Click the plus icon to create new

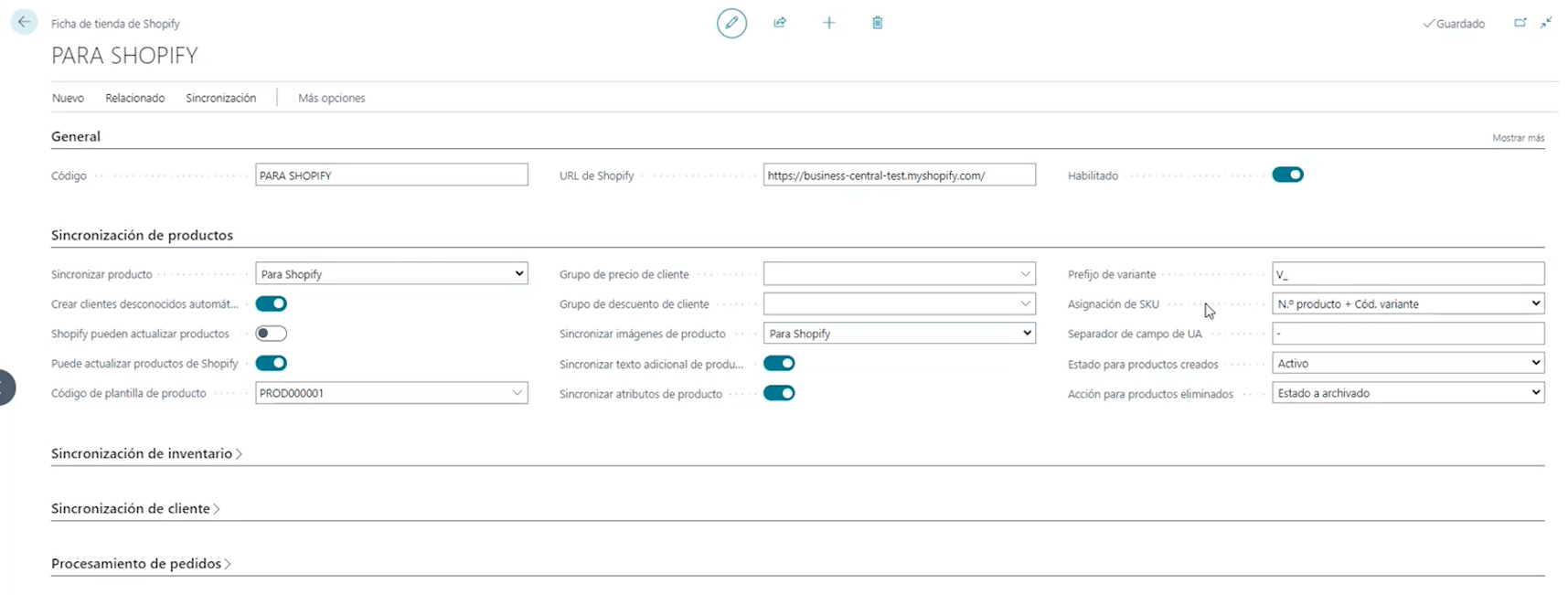click(829, 23)
